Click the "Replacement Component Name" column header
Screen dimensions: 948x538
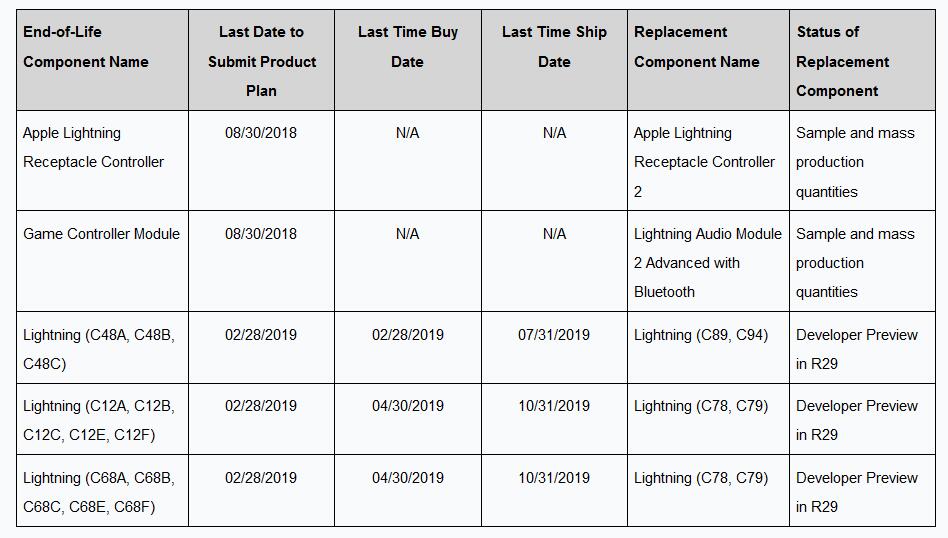(697, 47)
